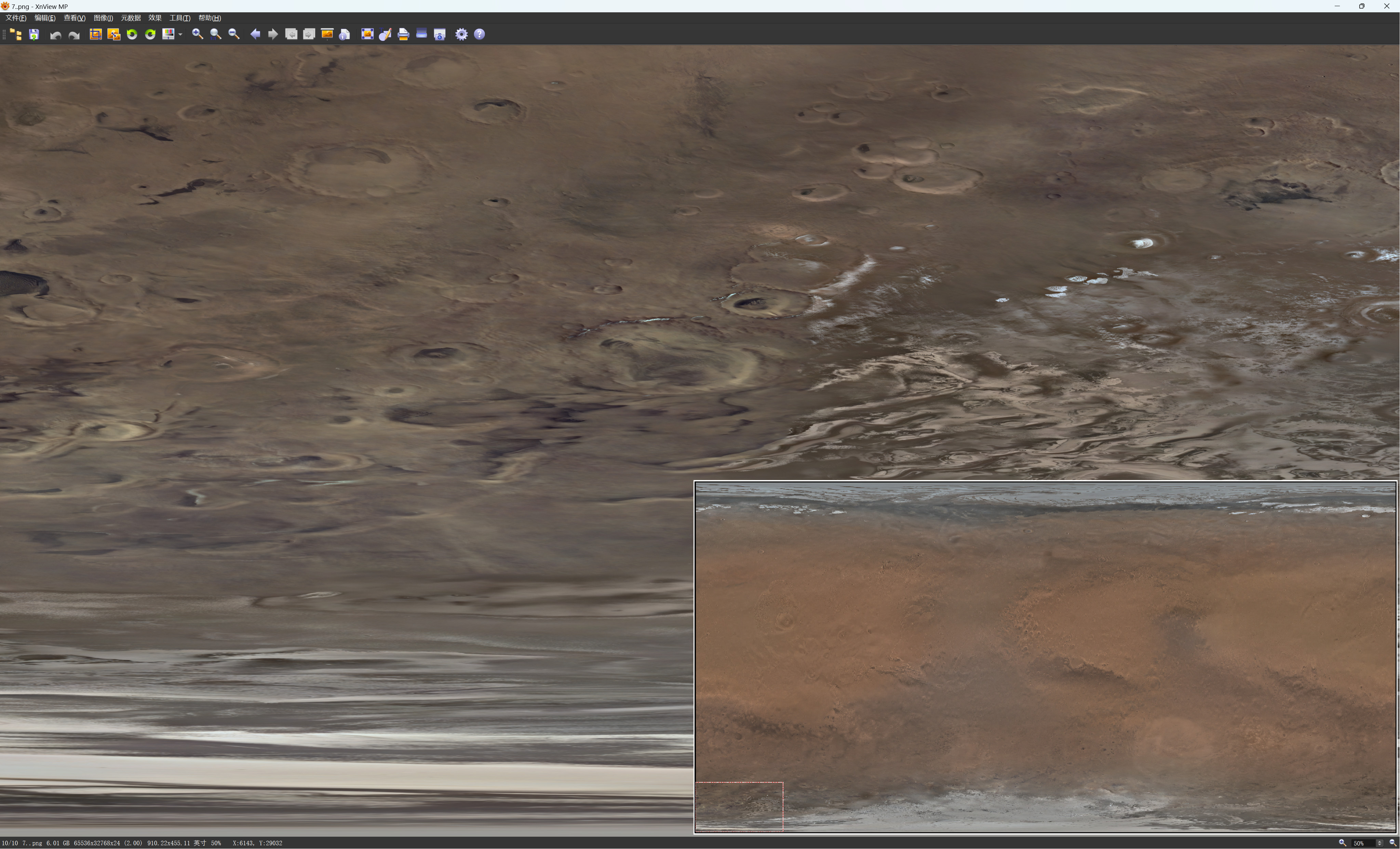Open the print dialog icon
This screenshot has width=1400, height=849.
pyautogui.click(x=403, y=35)
